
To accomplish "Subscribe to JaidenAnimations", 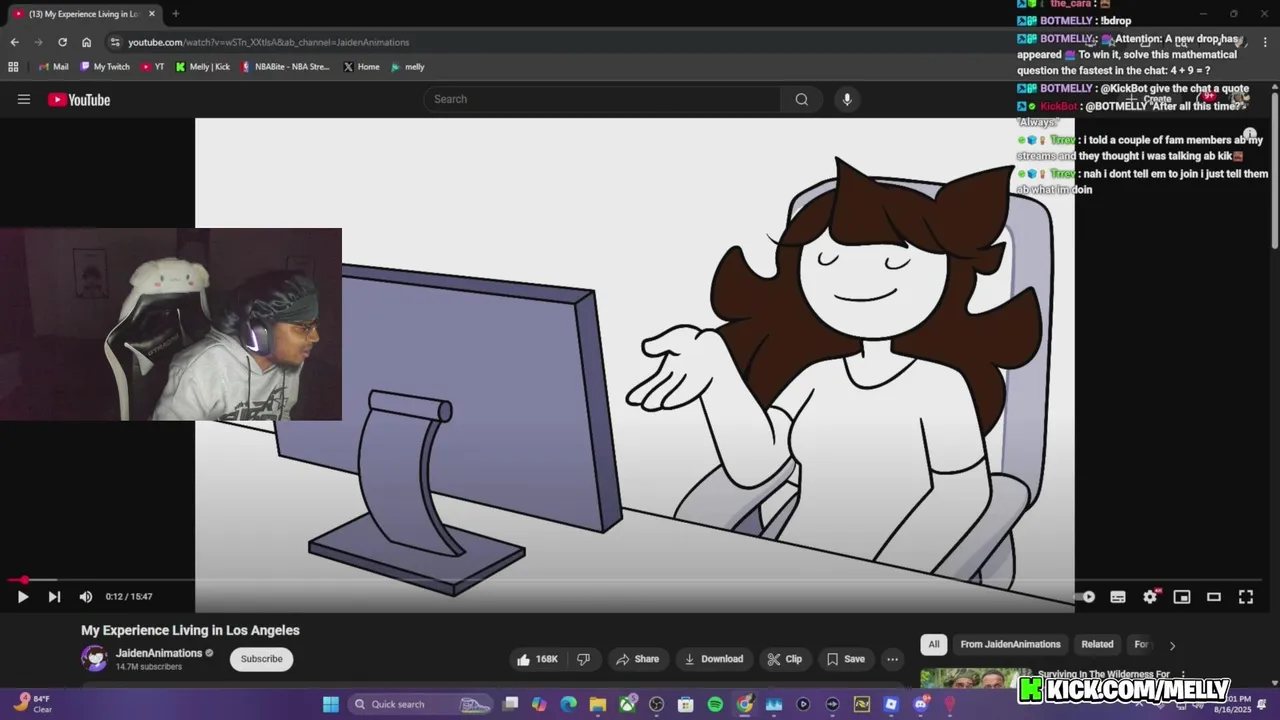I will (x=261, y=659).
